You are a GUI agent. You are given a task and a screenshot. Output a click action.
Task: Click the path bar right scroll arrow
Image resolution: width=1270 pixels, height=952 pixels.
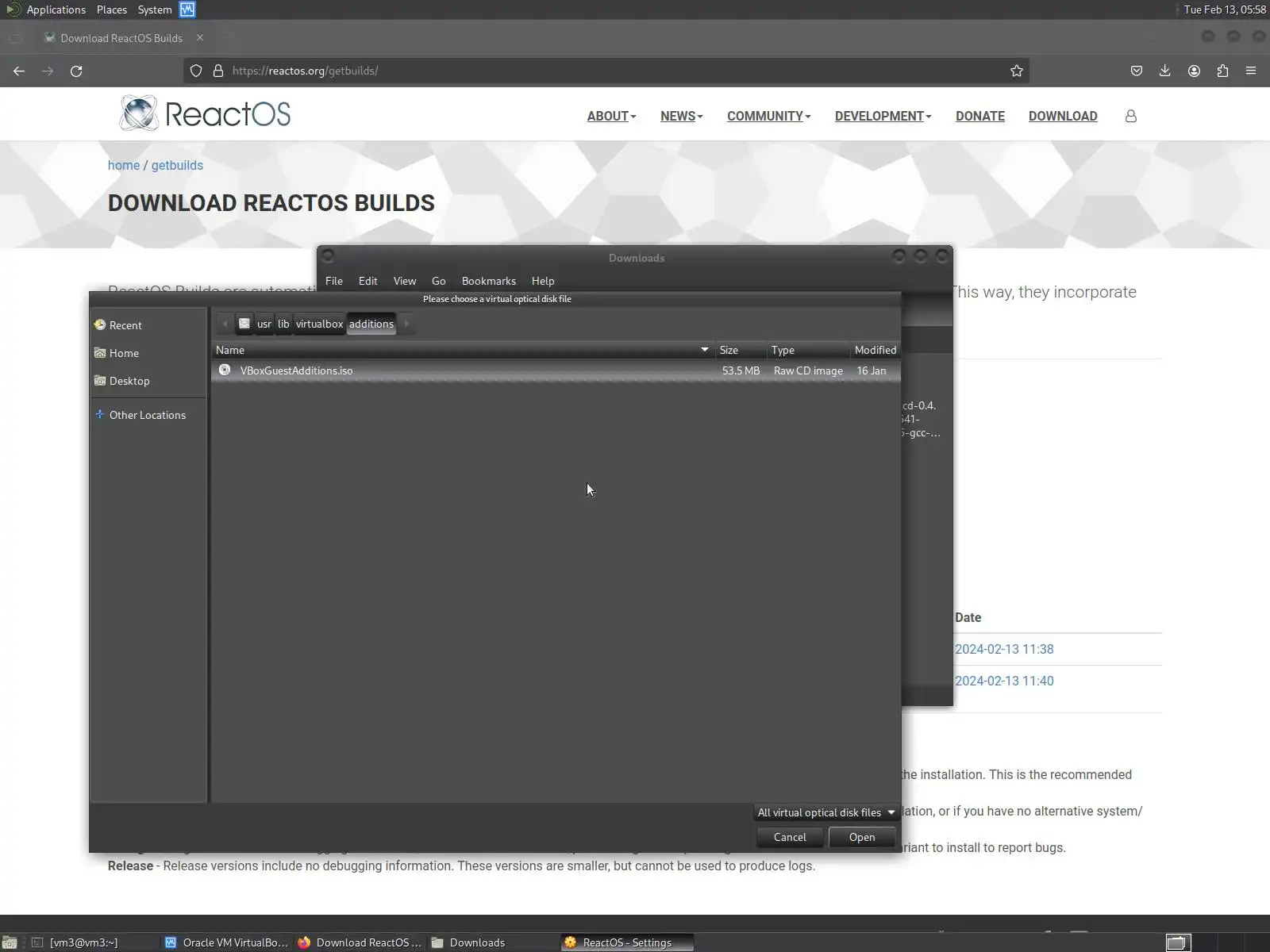(x=406, y=324)
